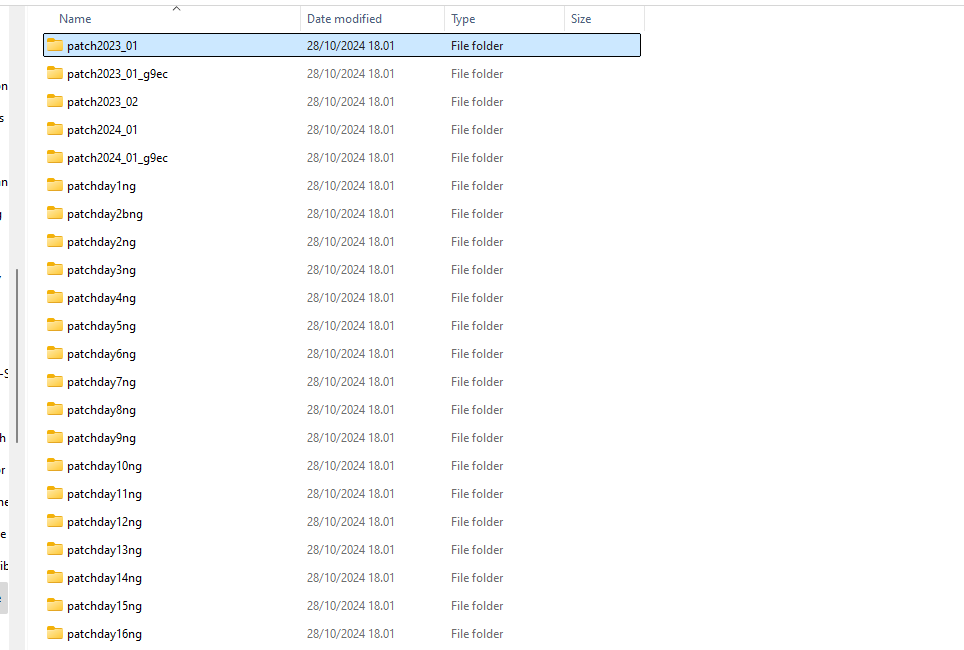This screenshot has height=650, width=964.
Task: Select the patchday7ng folder name
Action: pyautogui.click(x=101, y=382)
